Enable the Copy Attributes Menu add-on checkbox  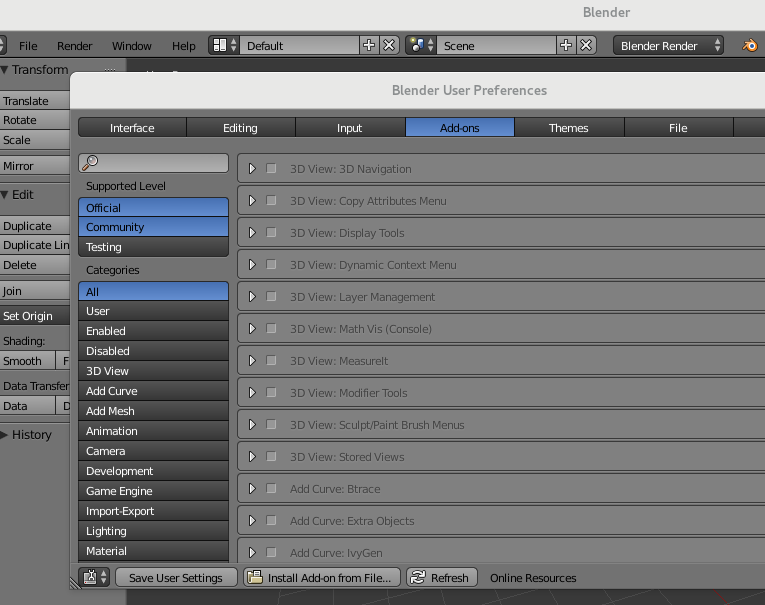(271, 201)
